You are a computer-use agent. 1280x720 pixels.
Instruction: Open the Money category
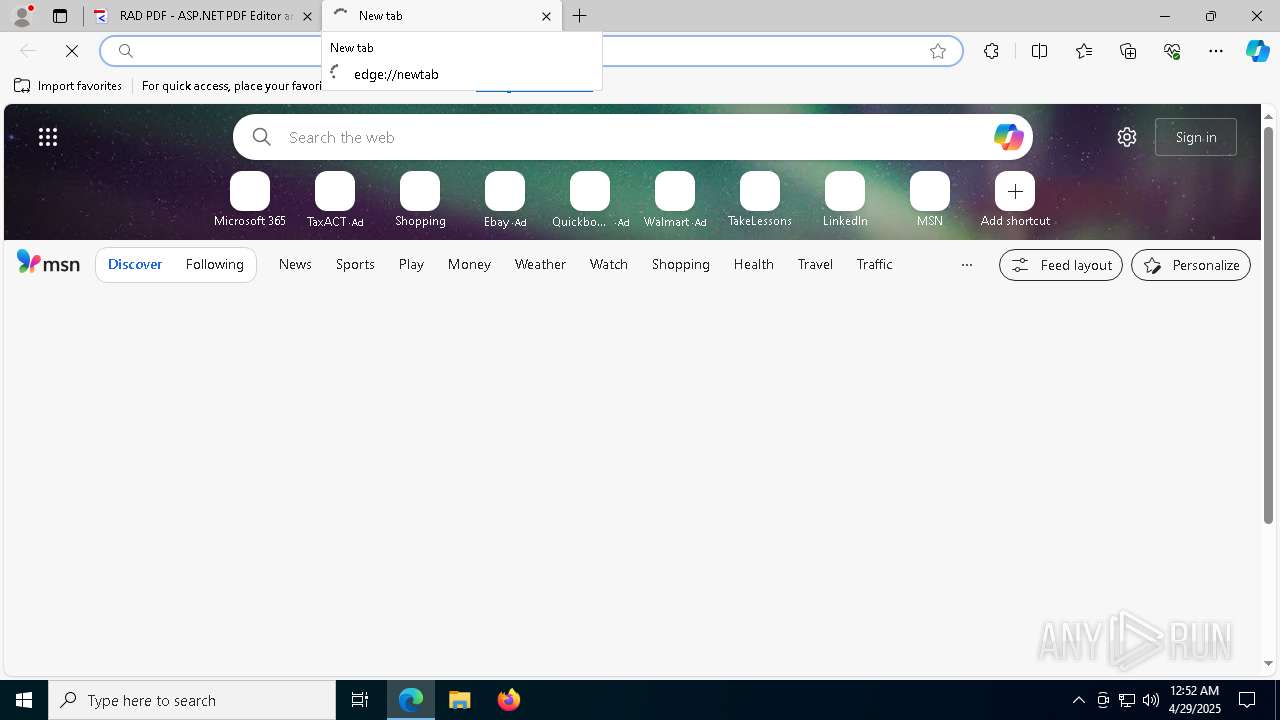click(x=469, y=264)
